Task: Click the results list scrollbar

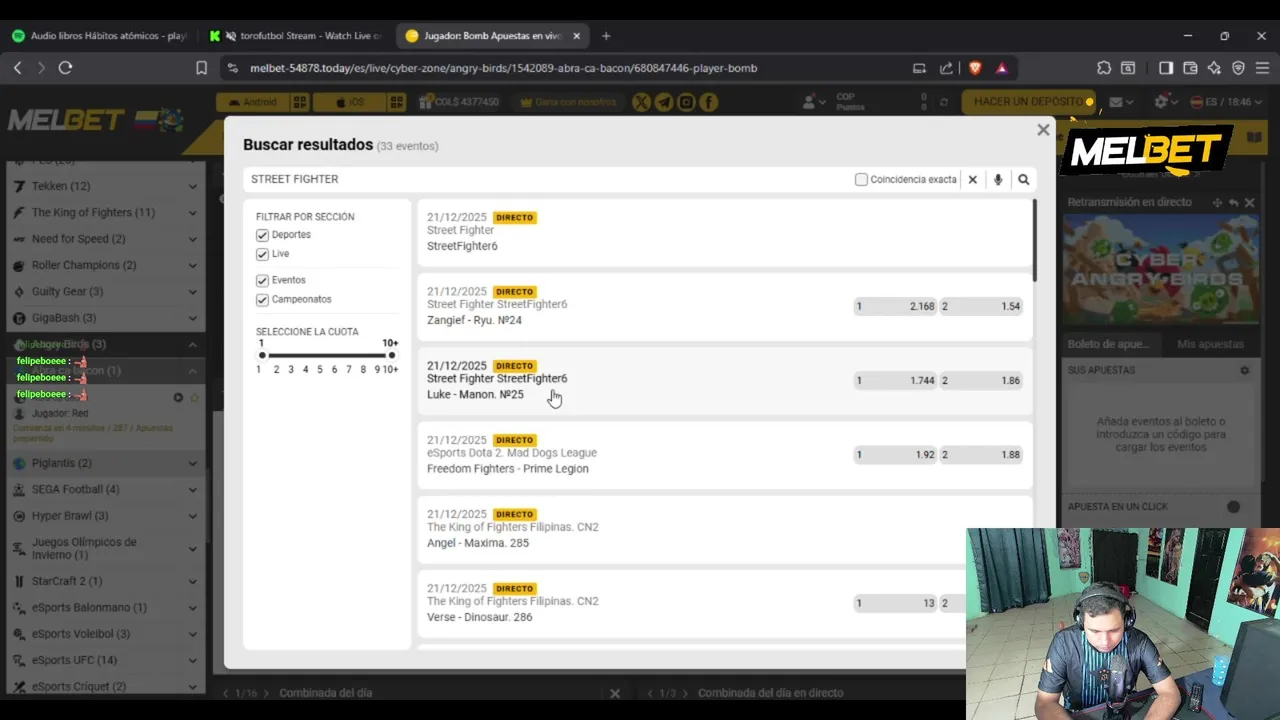Action: [x=1034, y=240]
